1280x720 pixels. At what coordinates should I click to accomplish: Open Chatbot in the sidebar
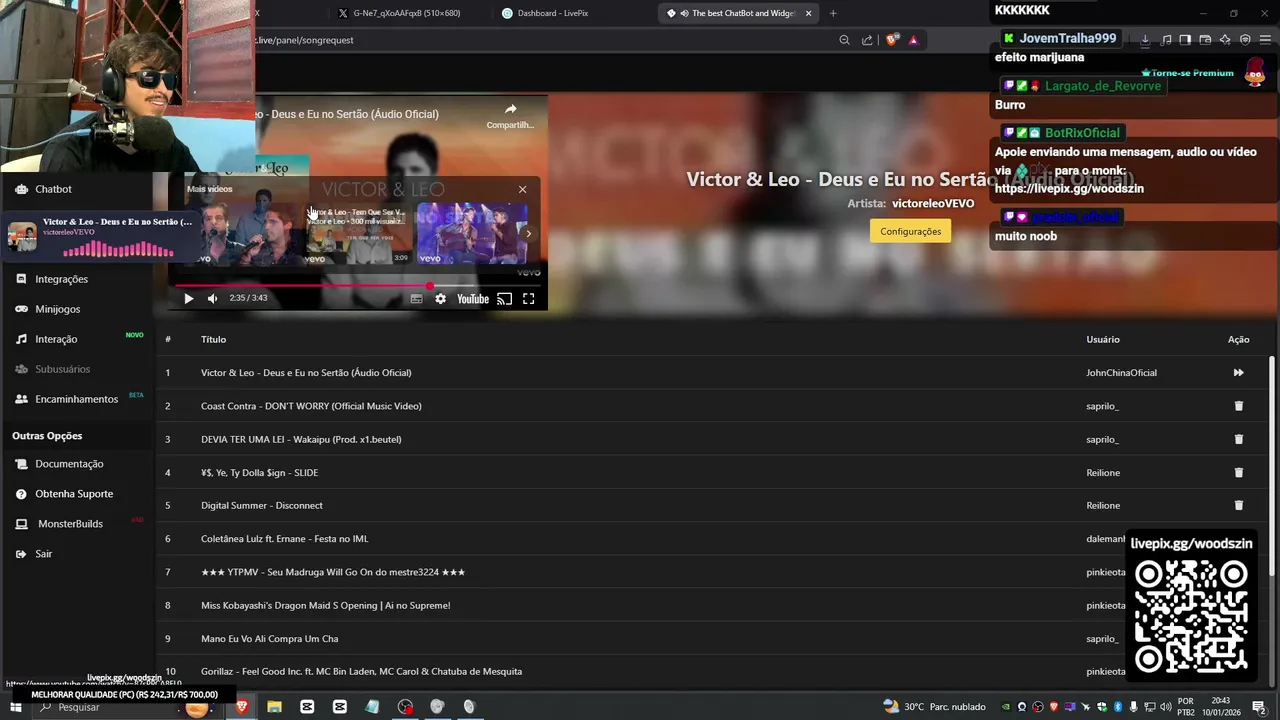click(x=53, y=189)
